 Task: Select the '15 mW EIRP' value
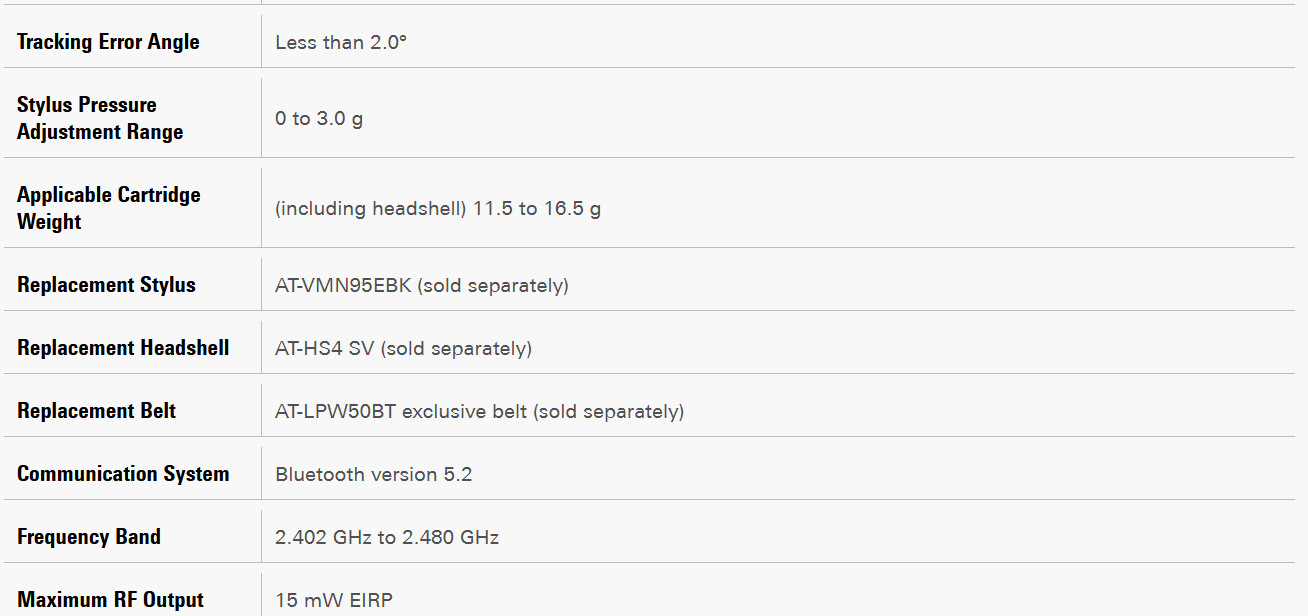tap(334, 601)
